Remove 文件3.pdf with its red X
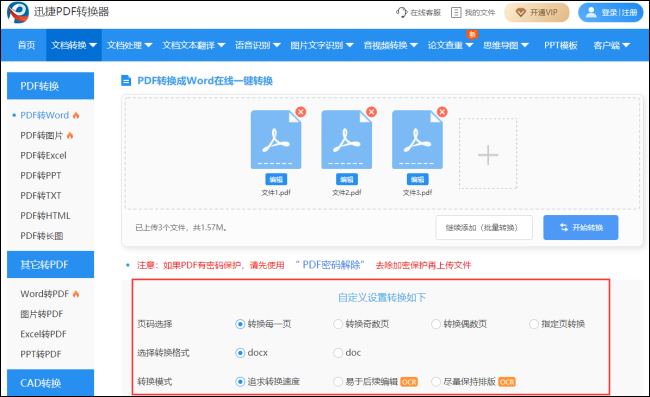The width and height of the screenshot is (650, 397). 442,111
